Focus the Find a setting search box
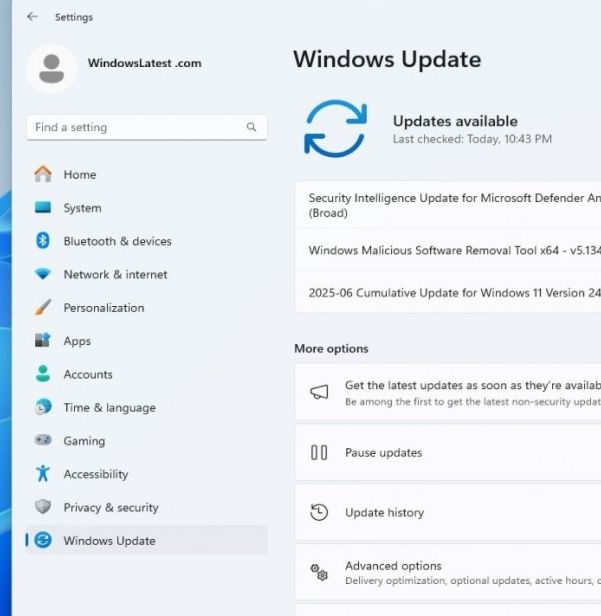This screenshot has height=616, width=601. (147, 127)
